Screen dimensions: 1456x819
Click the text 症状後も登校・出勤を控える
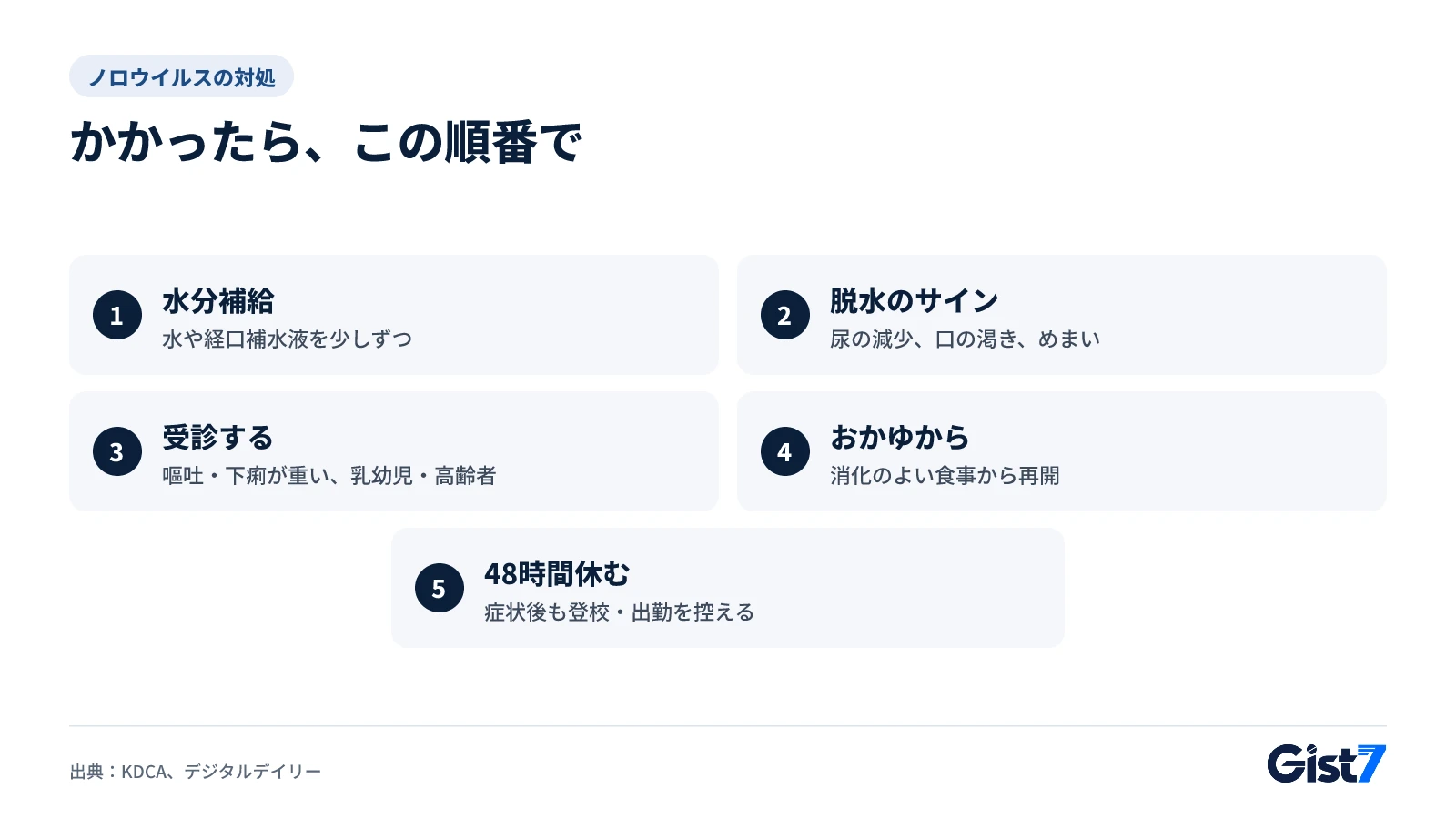620,612
